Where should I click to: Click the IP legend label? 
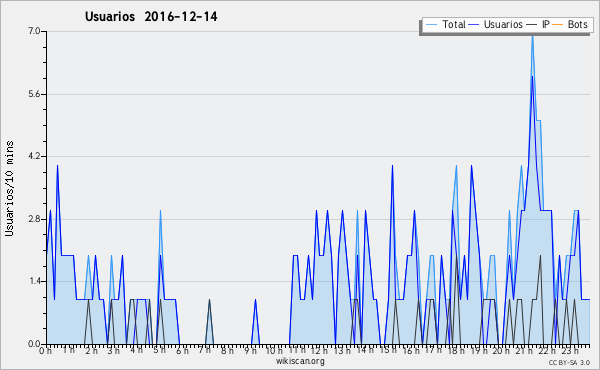pos(546,24)
